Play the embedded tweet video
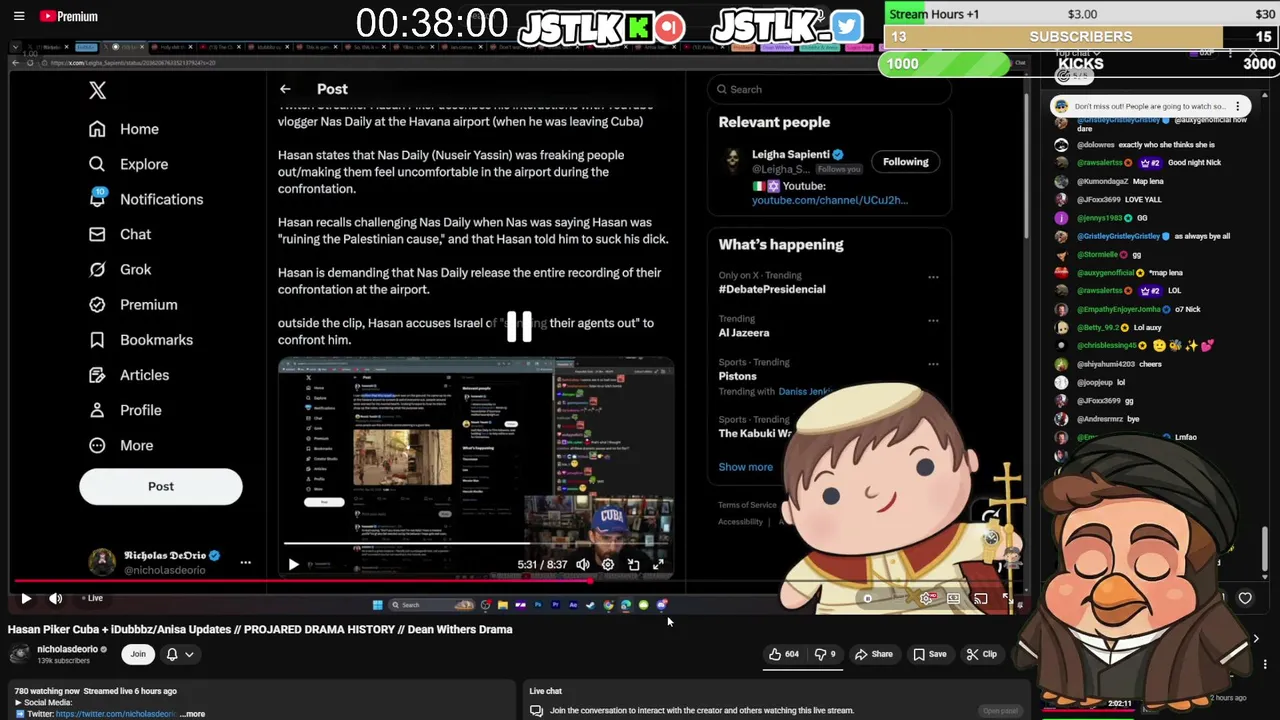The width and height of the screenshot is (1280, 720). click(x=293, y=565)
